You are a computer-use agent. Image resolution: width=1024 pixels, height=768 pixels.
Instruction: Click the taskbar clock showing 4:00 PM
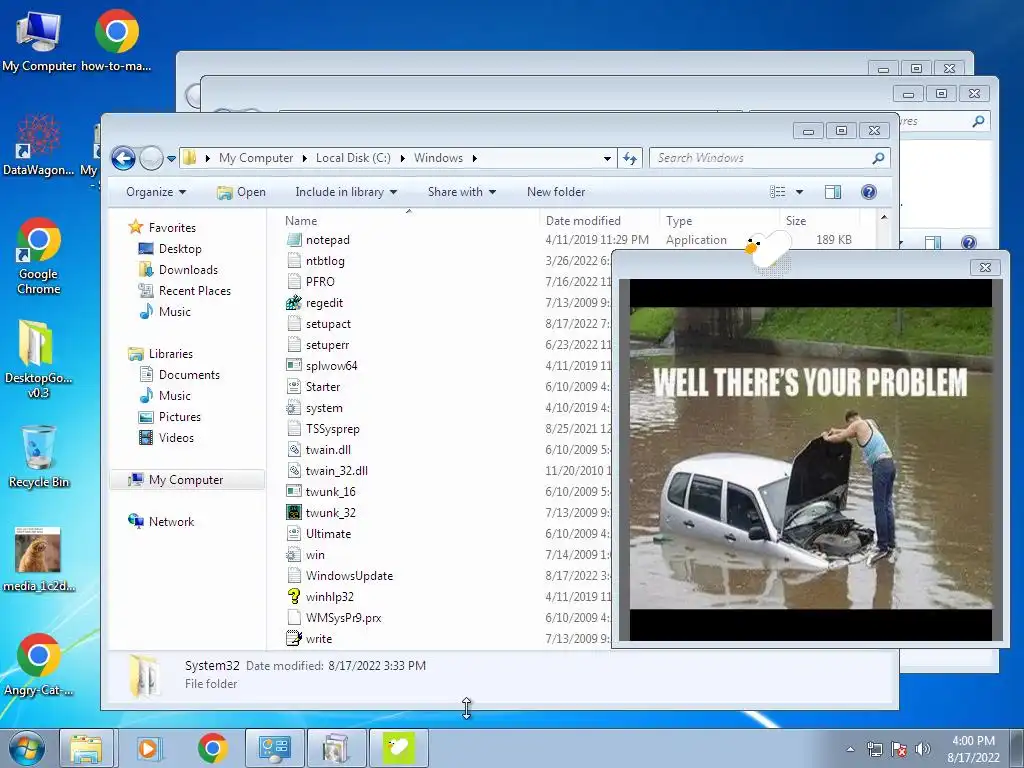(973, 749)
